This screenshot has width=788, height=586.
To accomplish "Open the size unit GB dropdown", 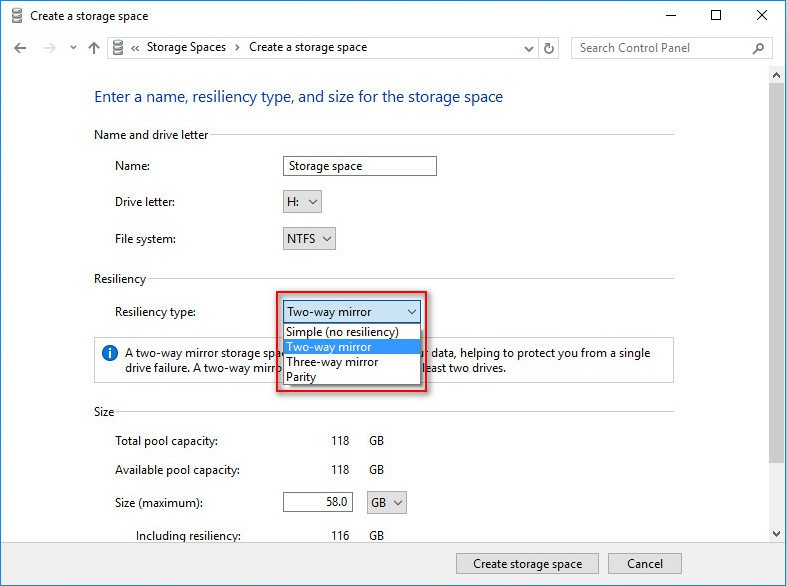I will click(387, 502).
